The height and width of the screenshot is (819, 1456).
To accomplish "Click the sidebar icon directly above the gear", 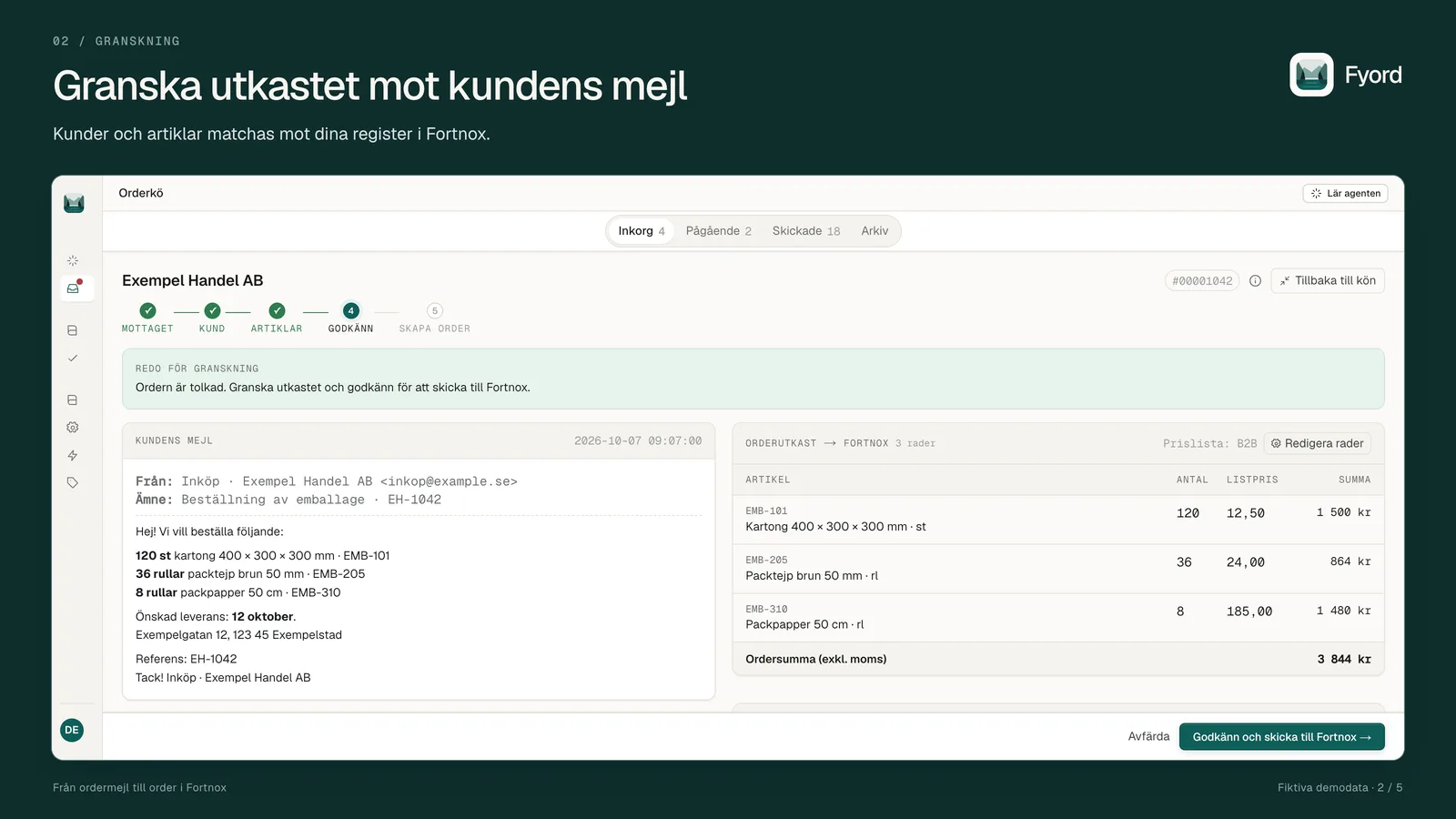I will pyautogui.click(x=73, y=399).
